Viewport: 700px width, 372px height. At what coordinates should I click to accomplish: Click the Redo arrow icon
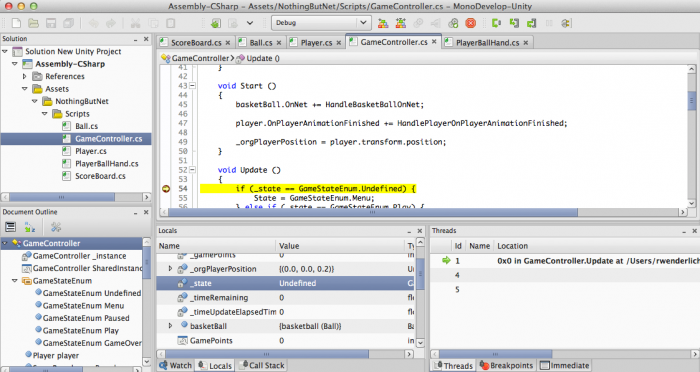[111, 23]
